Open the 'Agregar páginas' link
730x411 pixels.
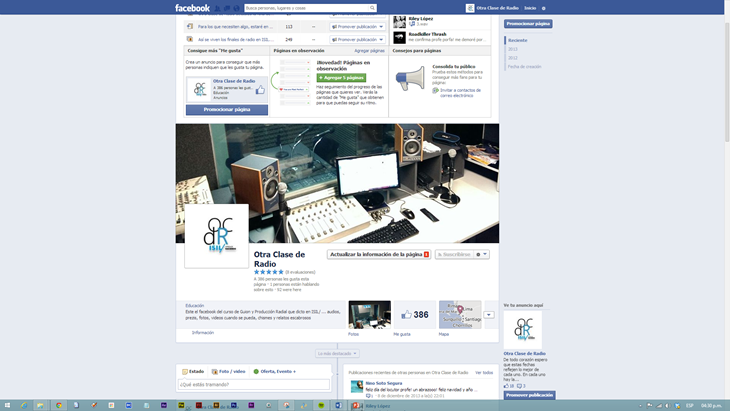pos(369,51)
